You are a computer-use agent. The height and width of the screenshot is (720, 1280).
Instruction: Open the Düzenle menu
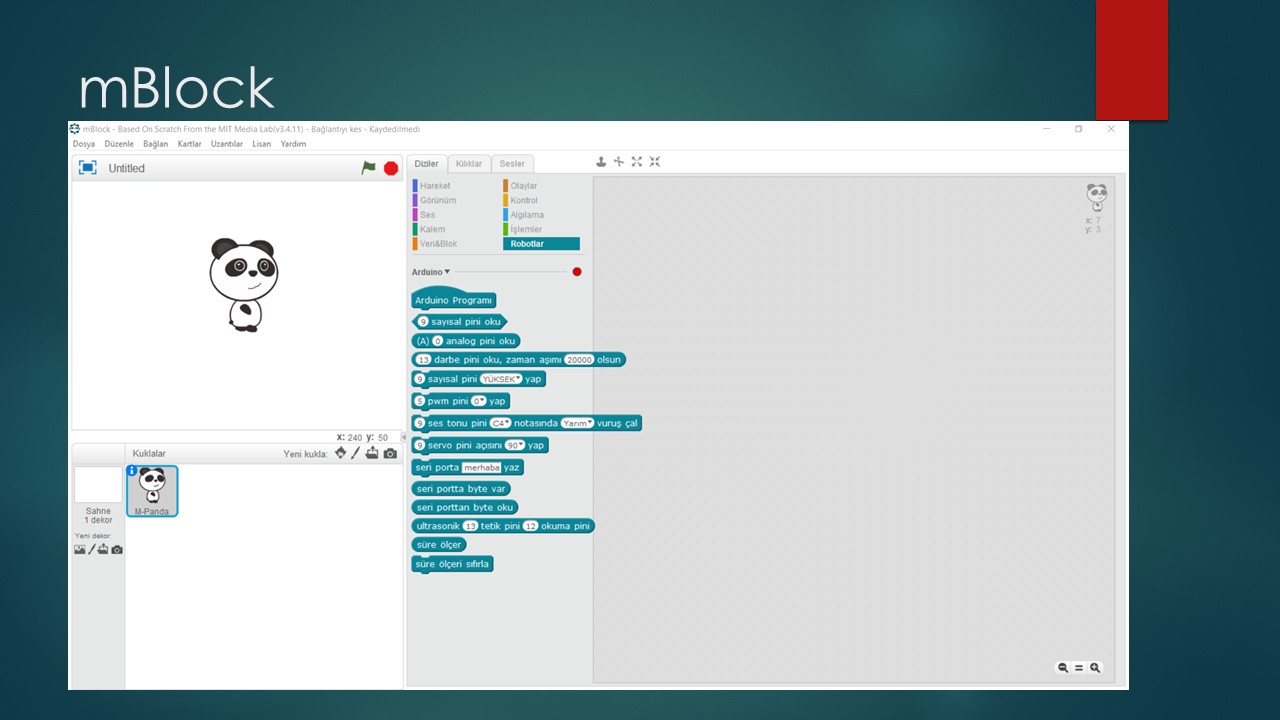pos(119,144)
